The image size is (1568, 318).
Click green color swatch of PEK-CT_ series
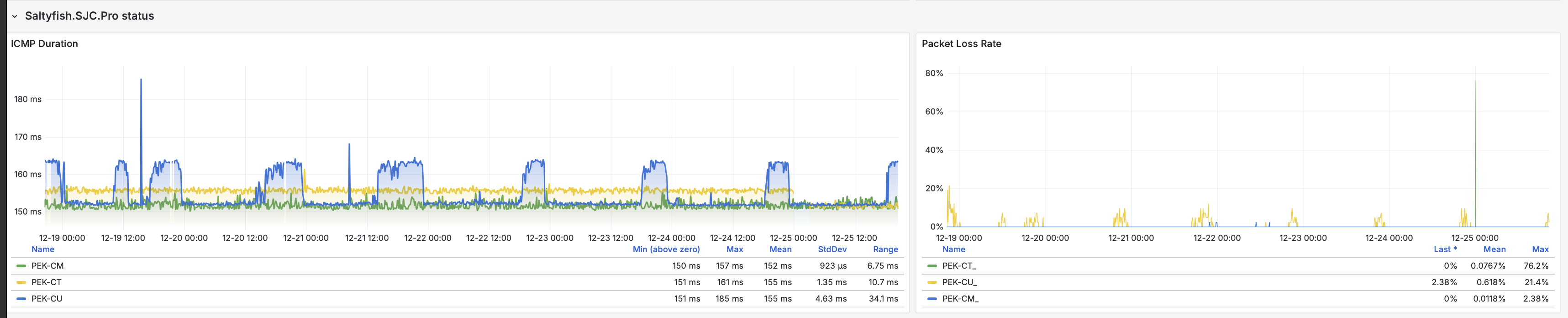point(932,266)
